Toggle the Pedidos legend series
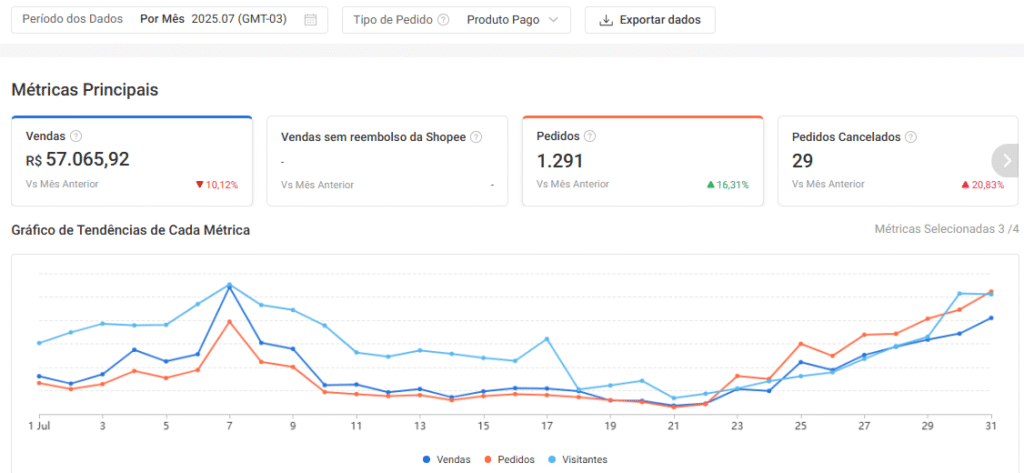The height and width of the screenshot is (473, 1024). pos(508,459)
